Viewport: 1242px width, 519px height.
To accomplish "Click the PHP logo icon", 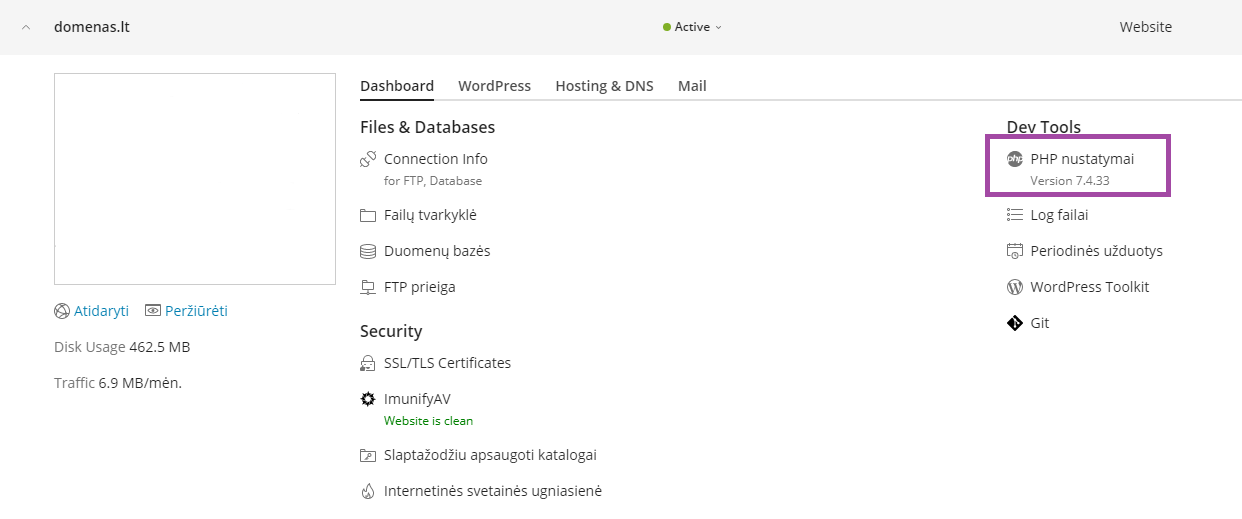I will (x=1015, y=159).
